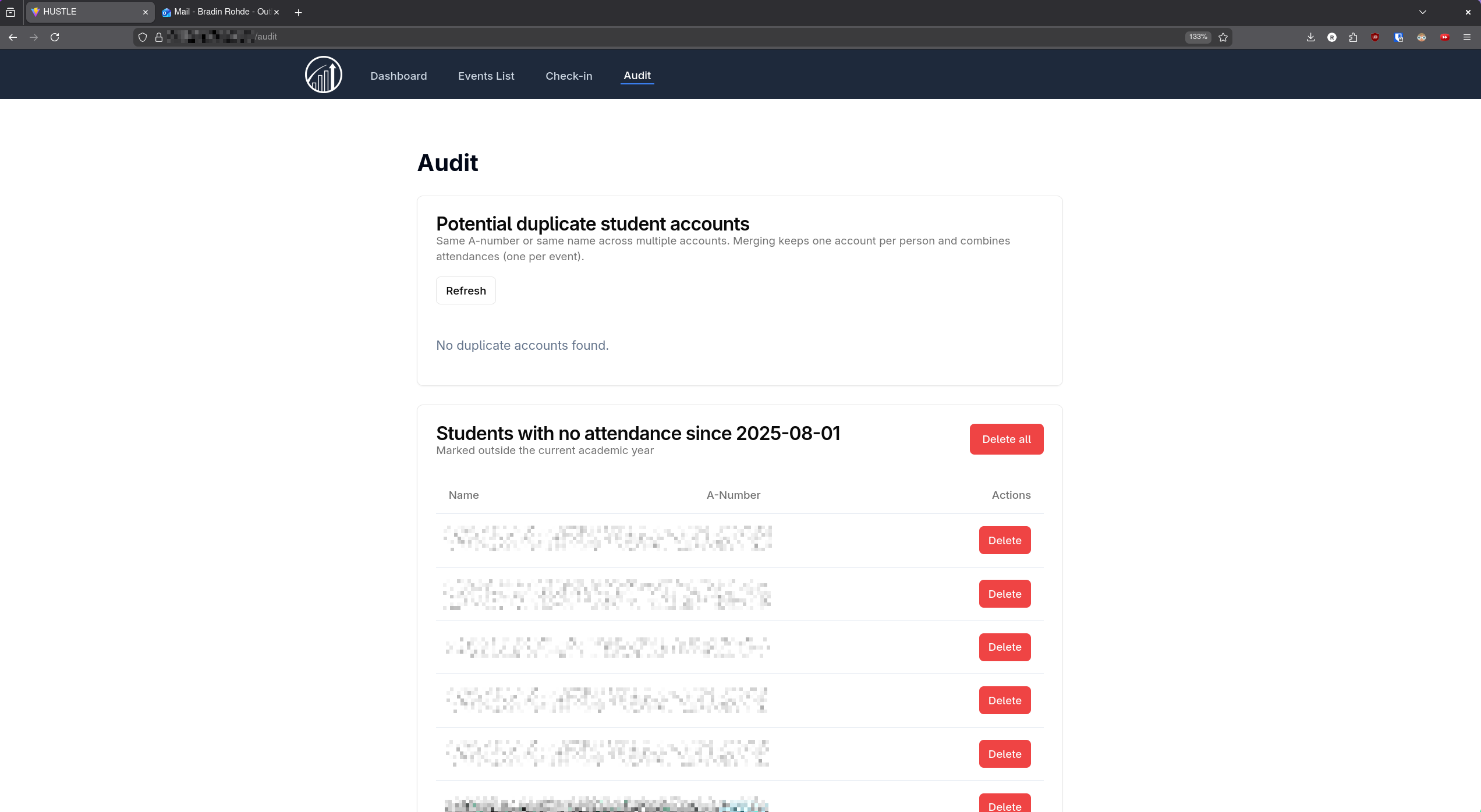
Task: Click the HUSTLE logo in the navbar
Action: (324, 75)
